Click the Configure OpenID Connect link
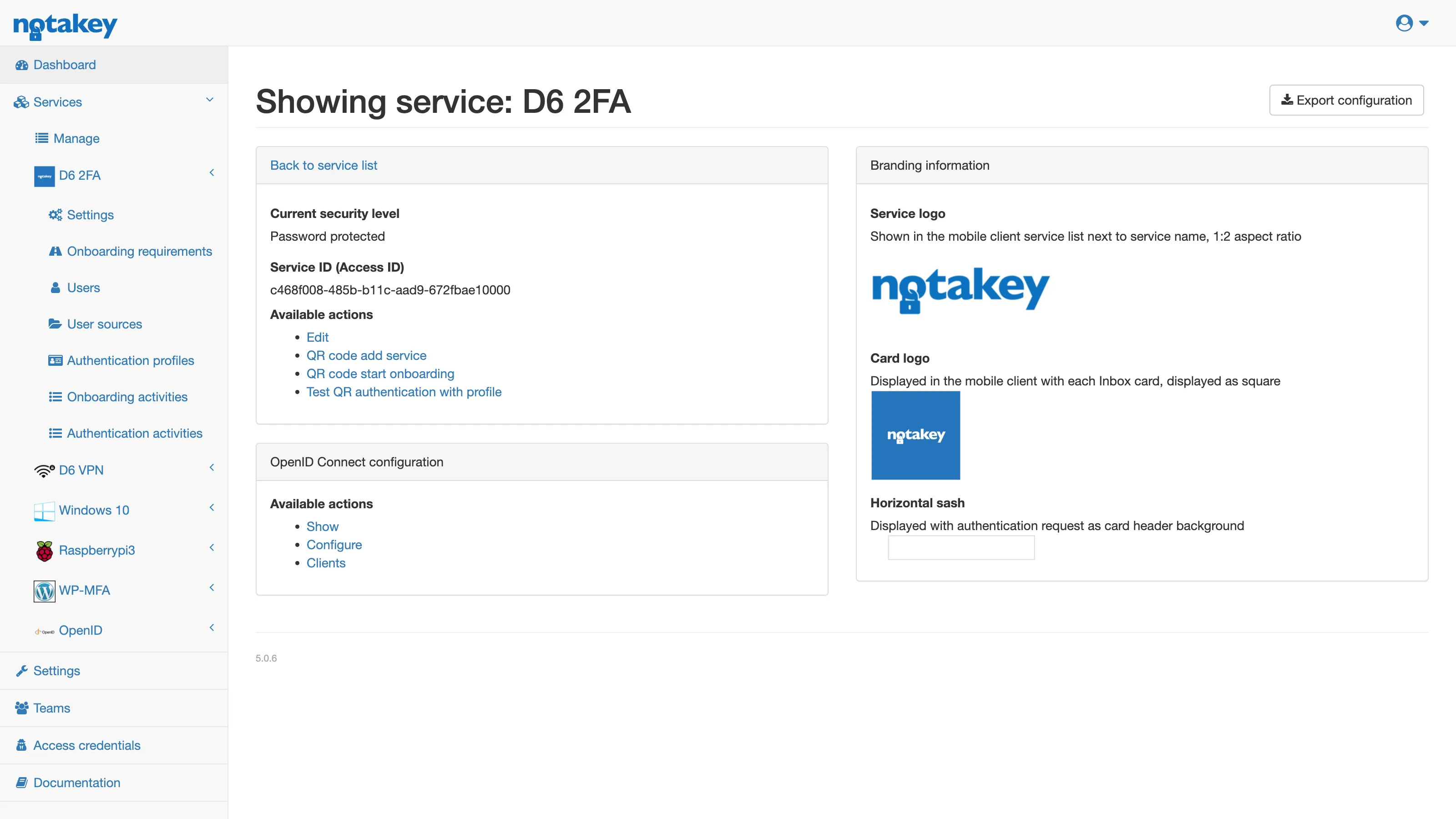This screenshot has height=819, width=1456. [334, 545]
